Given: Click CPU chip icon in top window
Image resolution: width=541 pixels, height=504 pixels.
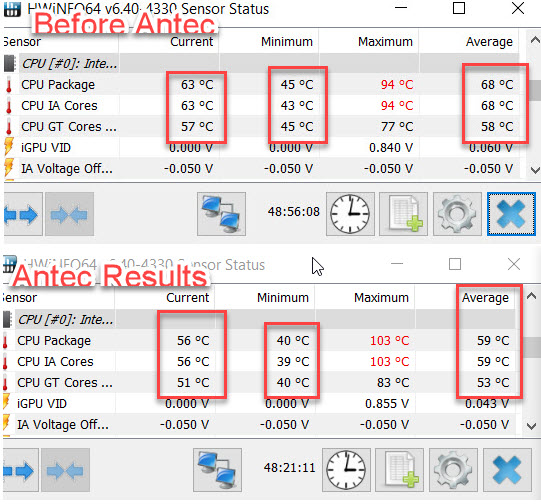Looking at the screenshot, I should pyautogui.click(x=10, y=63).
